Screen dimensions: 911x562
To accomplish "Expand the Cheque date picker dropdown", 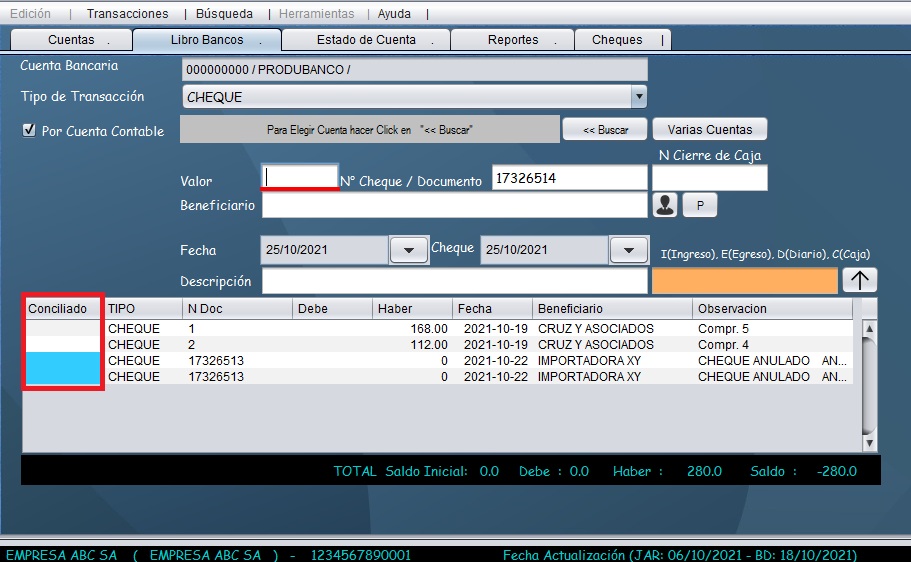I will tap(628, 250).
